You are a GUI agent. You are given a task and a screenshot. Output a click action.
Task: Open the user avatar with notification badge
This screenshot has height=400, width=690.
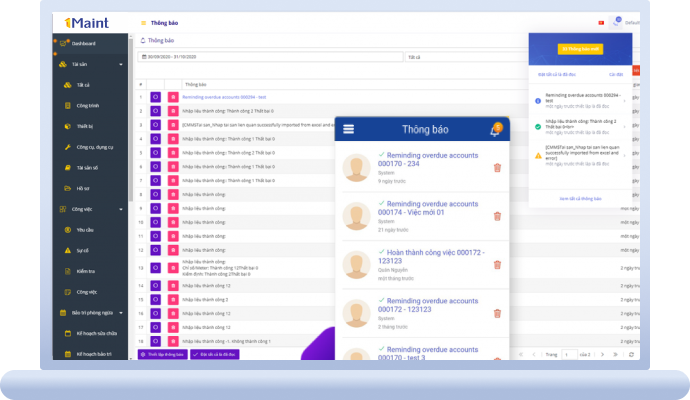(618, 22)
